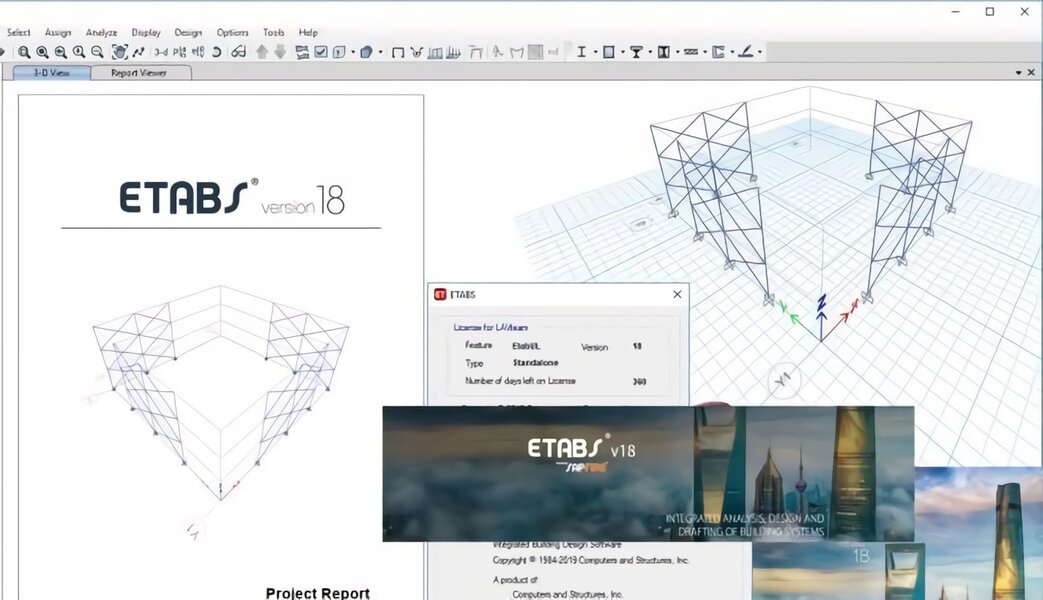Click the Standalone license type text
1043x600 pixels.
click(x=535, y=363)
